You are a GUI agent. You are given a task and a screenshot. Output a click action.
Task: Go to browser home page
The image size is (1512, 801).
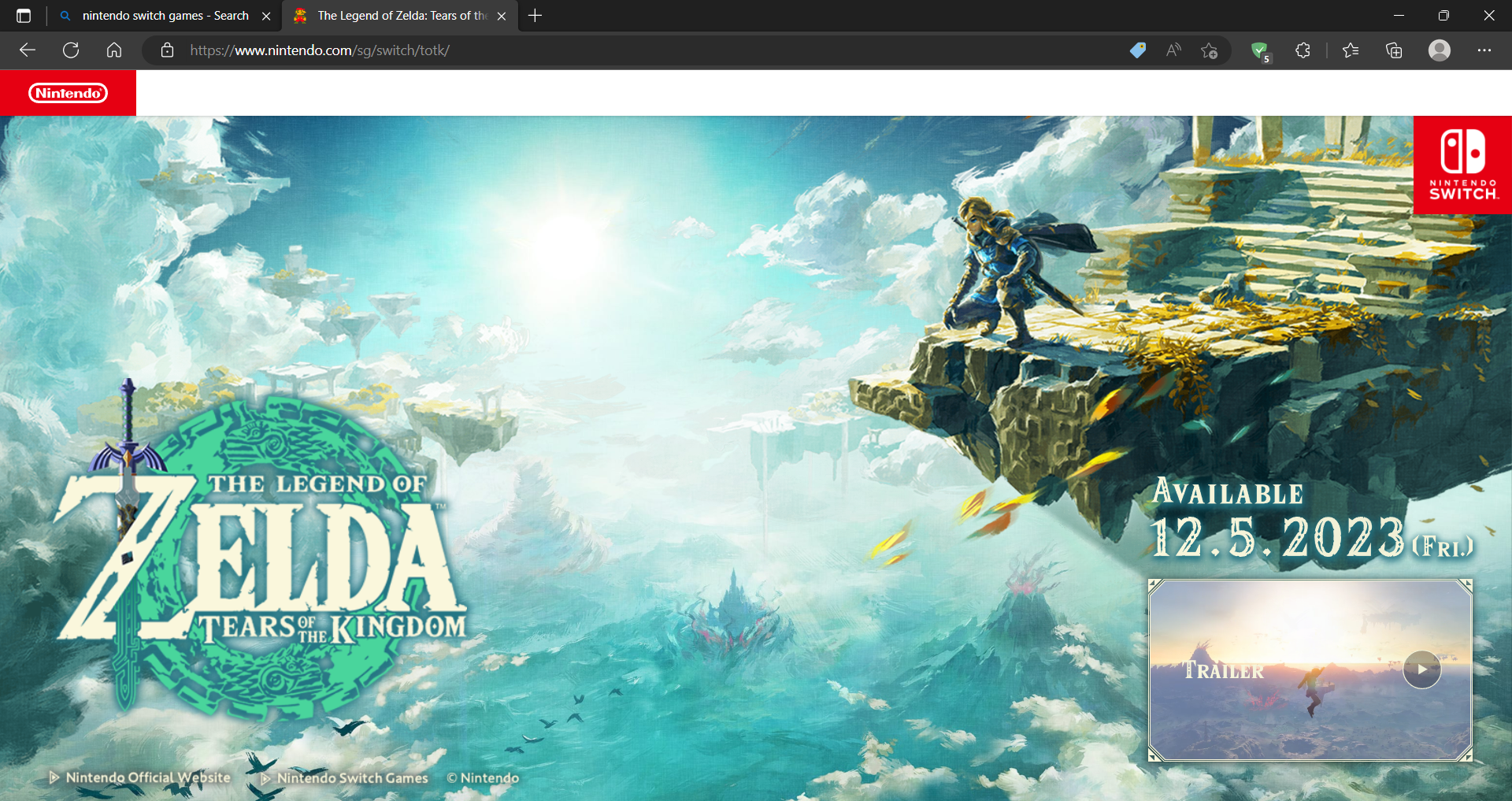tap(114, 50)
